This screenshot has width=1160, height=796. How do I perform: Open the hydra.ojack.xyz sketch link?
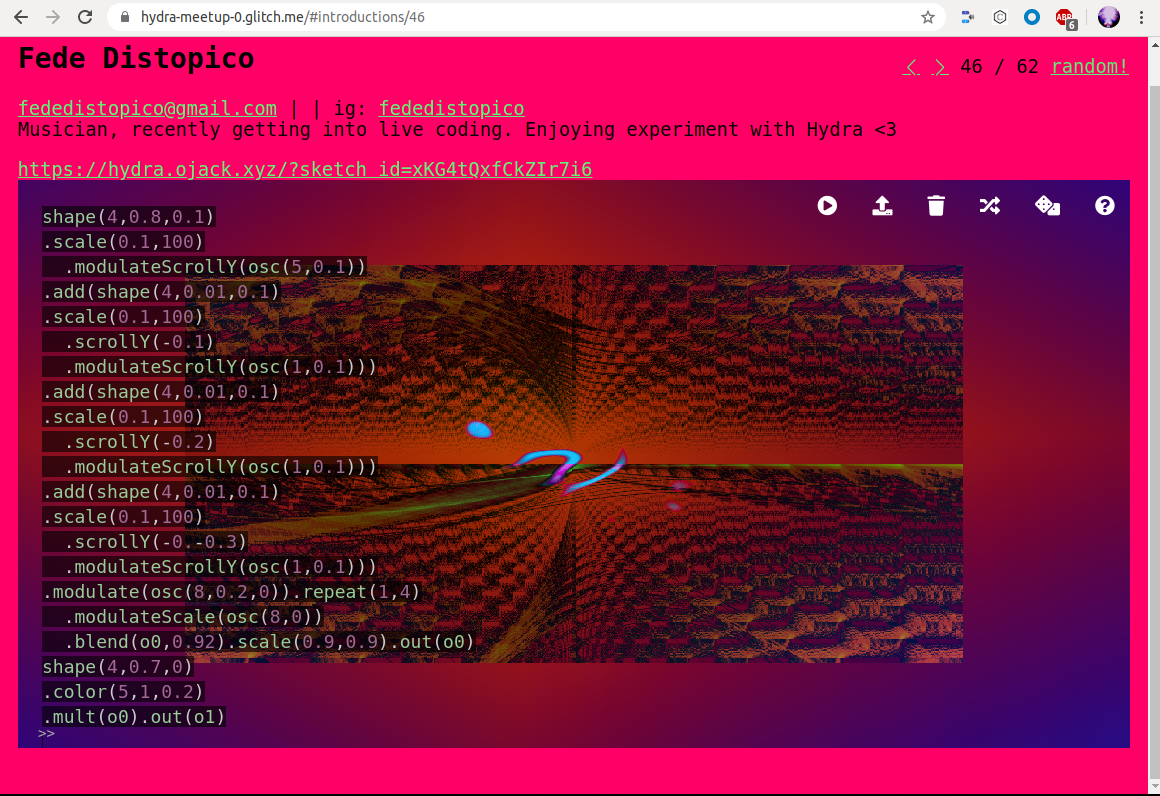click(305, 169)
